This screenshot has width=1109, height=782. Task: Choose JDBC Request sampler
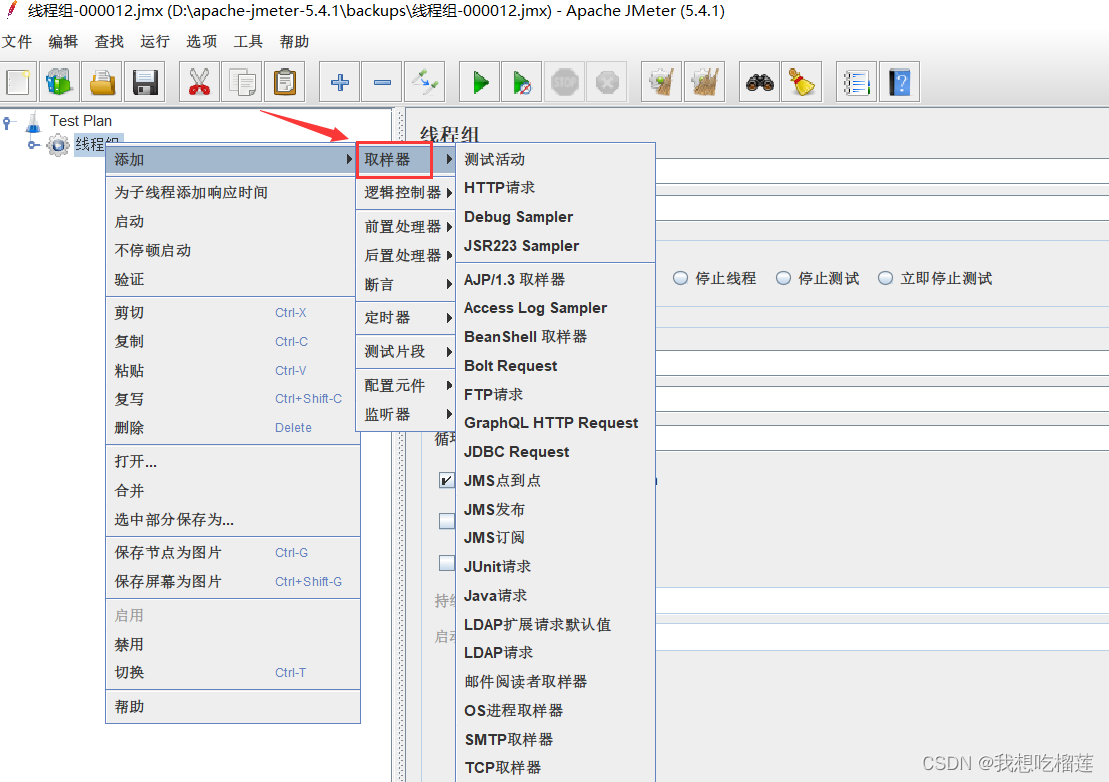point(555,451)
